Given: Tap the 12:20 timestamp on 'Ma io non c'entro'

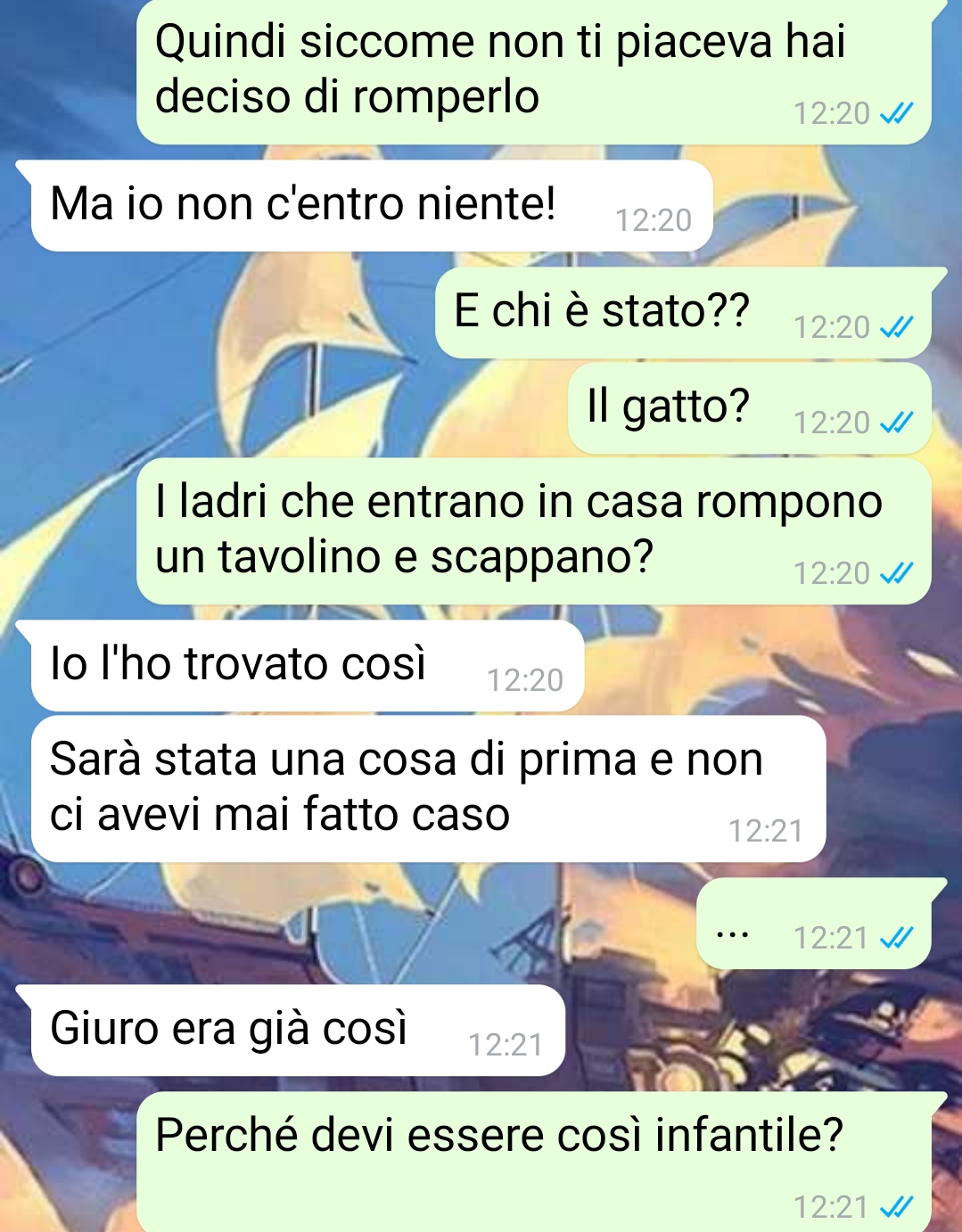Looking at the screenshot, I should point(654,220).
